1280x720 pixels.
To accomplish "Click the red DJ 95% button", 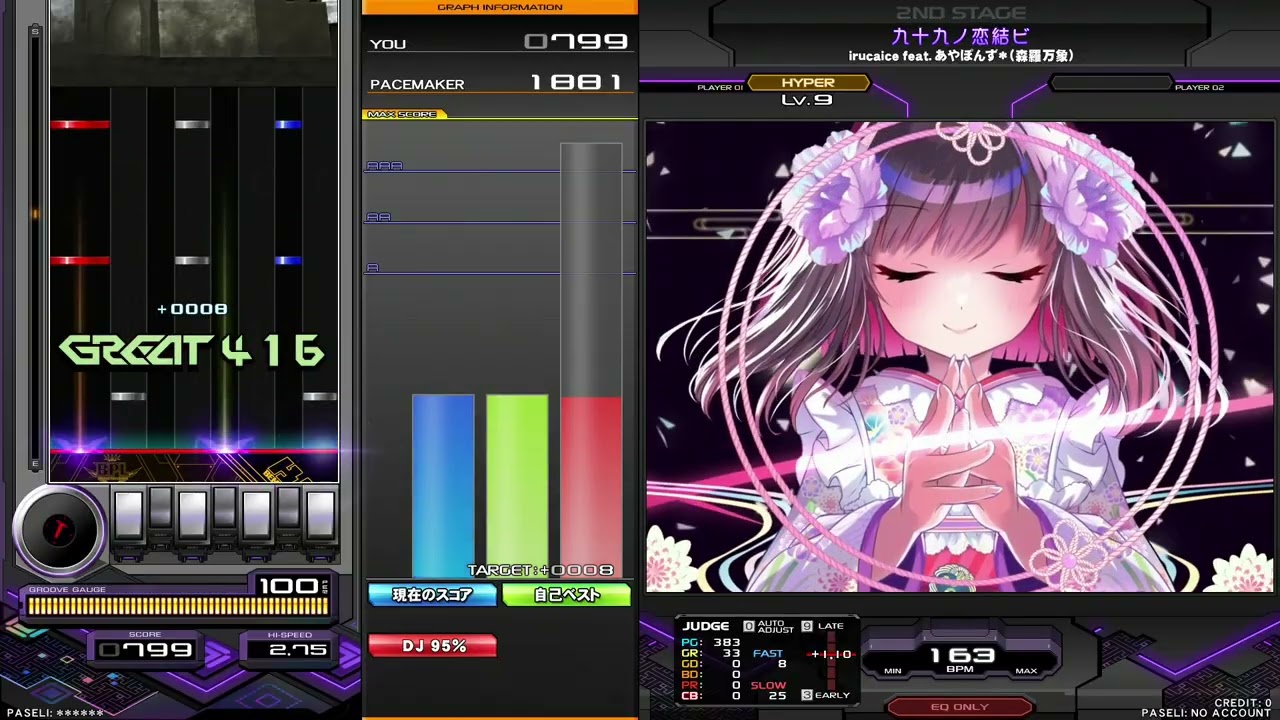I will point(432,646).
